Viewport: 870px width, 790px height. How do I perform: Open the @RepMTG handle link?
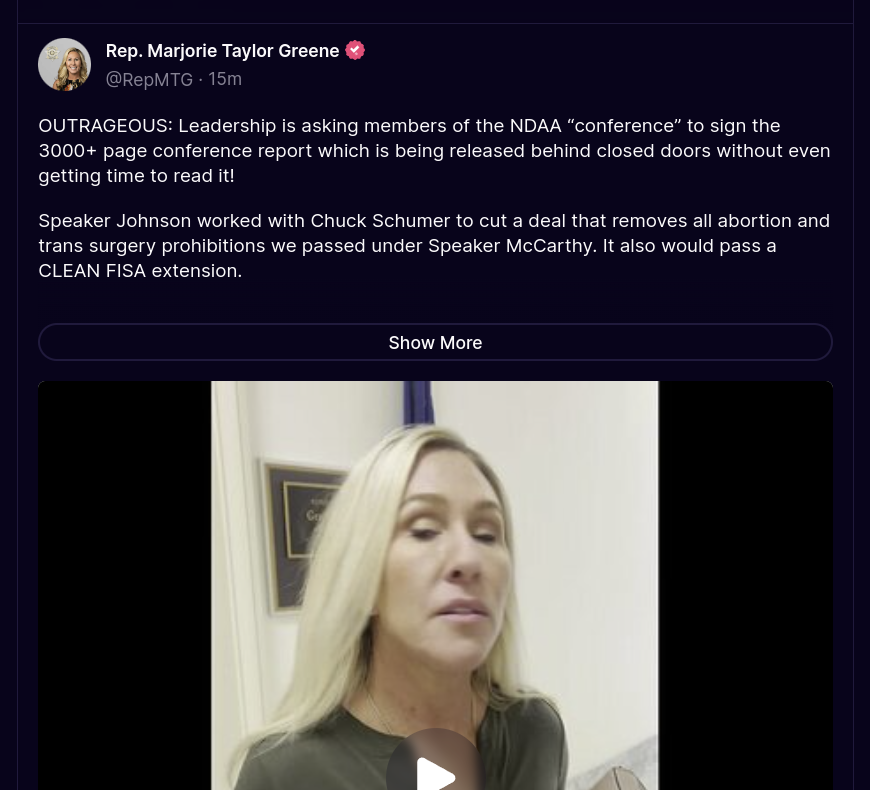[149, 79]
